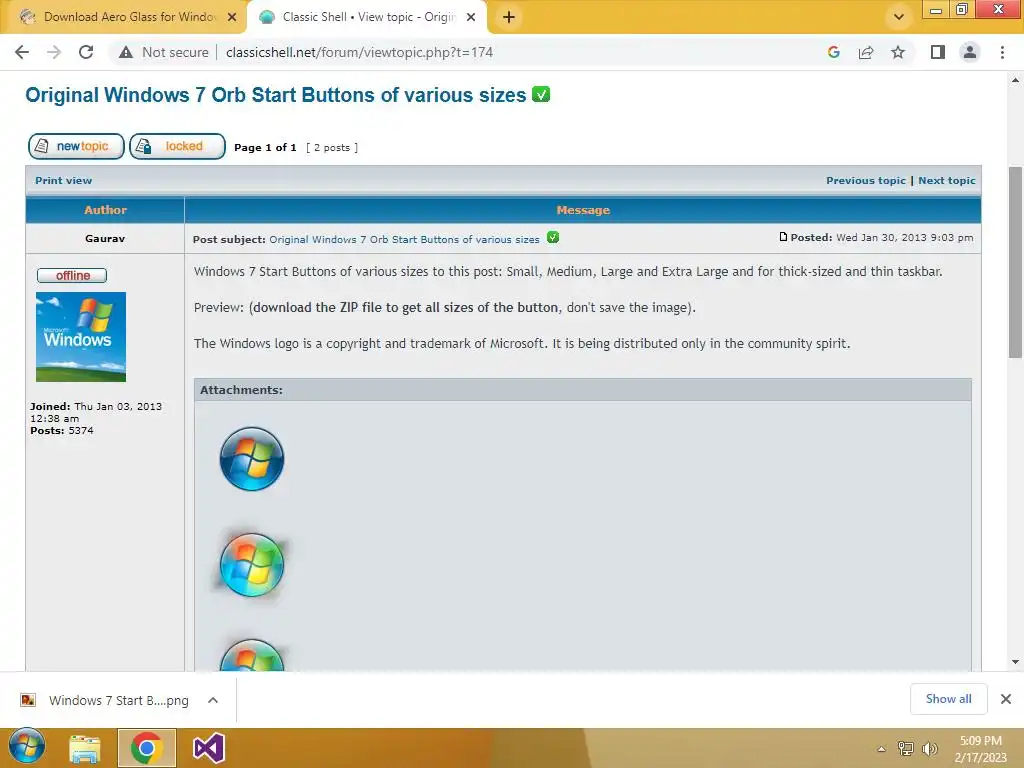Open the tab search dropdown arrow
Screen dimensions: 1024x768
point(899,17)
